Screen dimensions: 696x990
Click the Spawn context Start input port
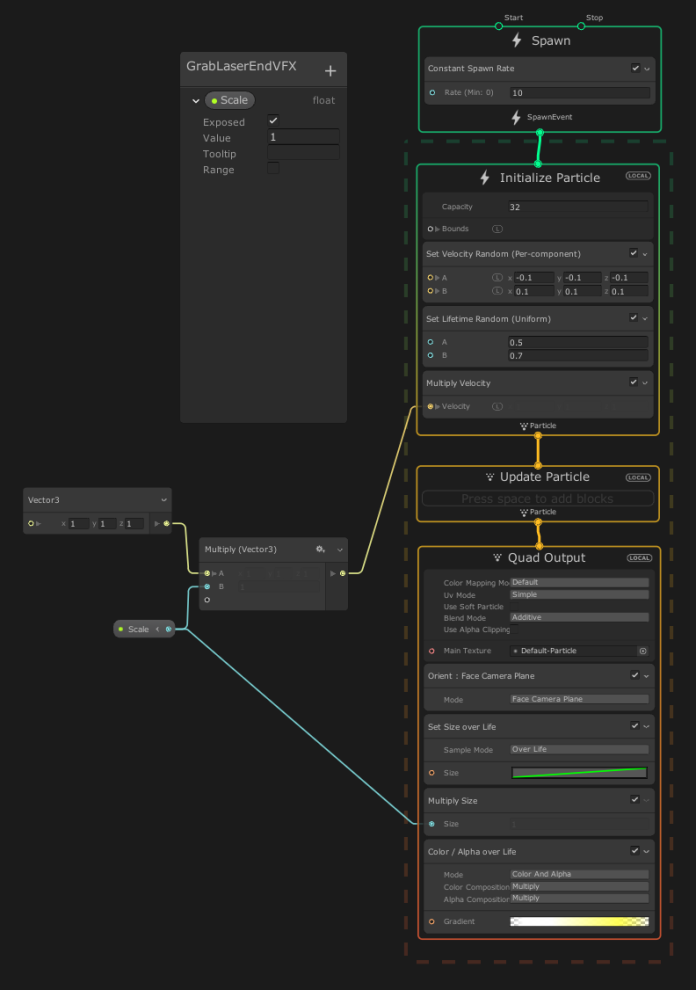click(498, 26)
